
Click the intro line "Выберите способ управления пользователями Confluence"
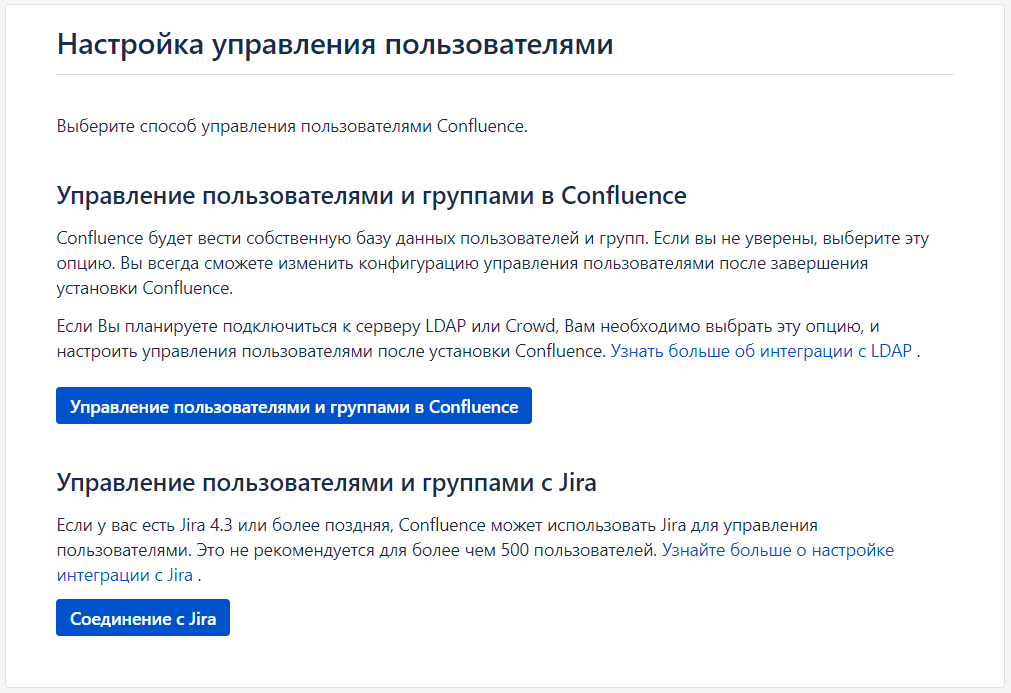point(291,126)
